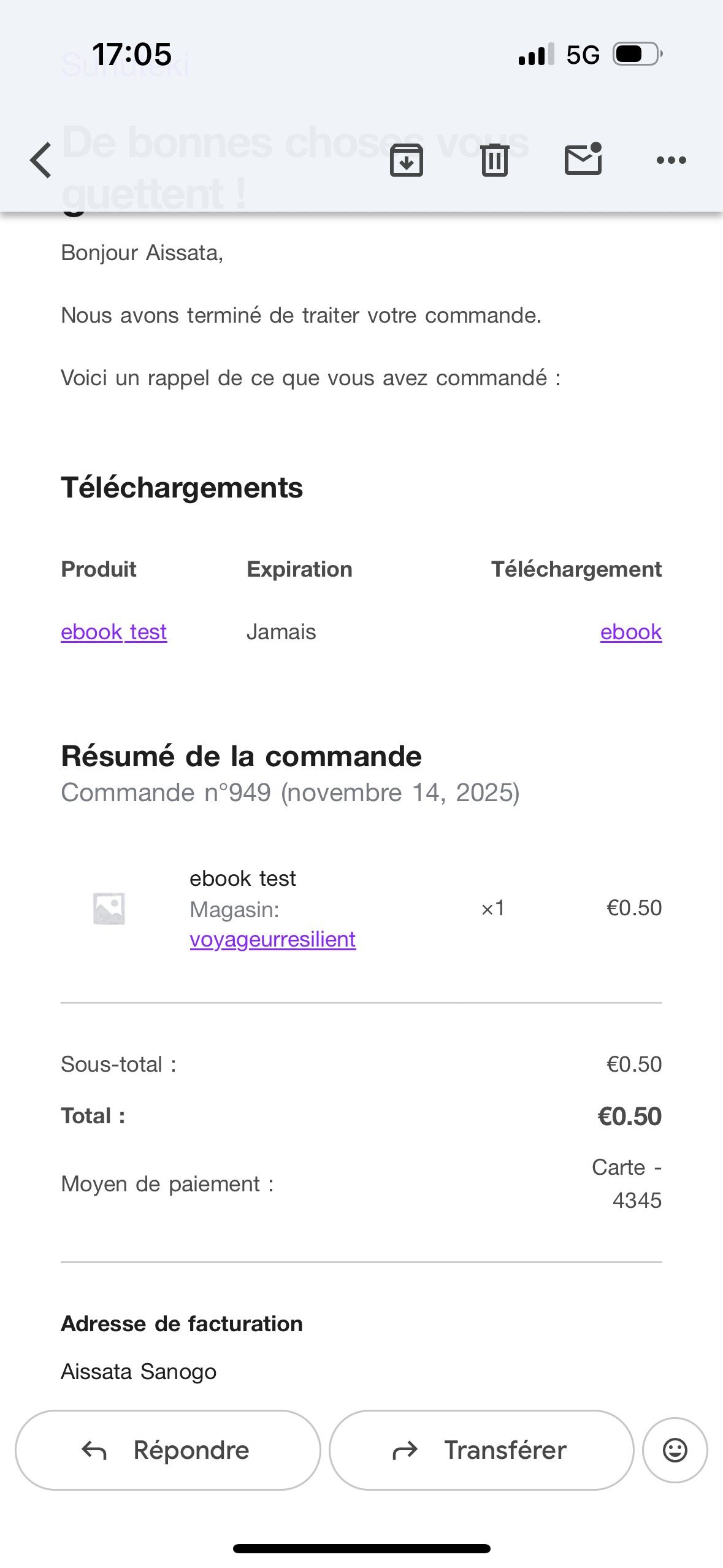Image resolution: width=723 pixels, height=1568 pixels.
Task: Click the "ebook" download link
Action: point(631,632)
